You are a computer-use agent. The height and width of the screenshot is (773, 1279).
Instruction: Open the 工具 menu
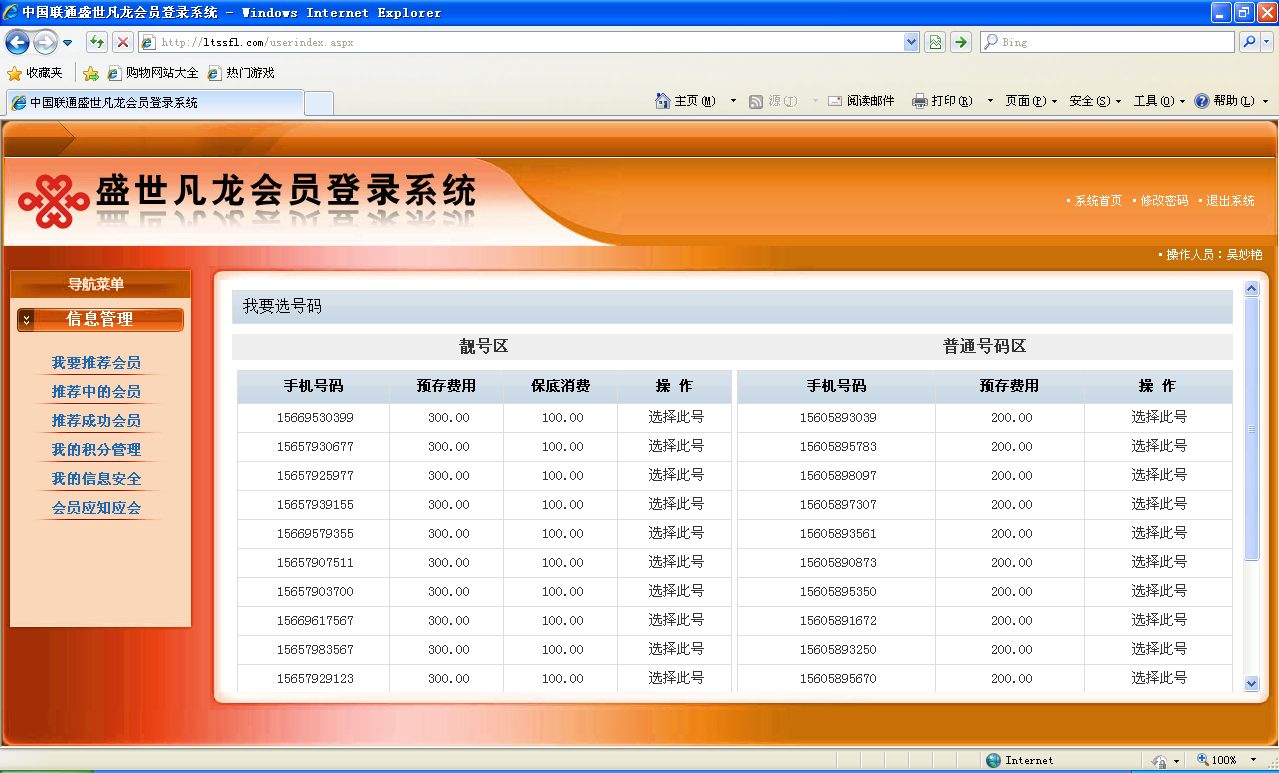pos(1159,101)
